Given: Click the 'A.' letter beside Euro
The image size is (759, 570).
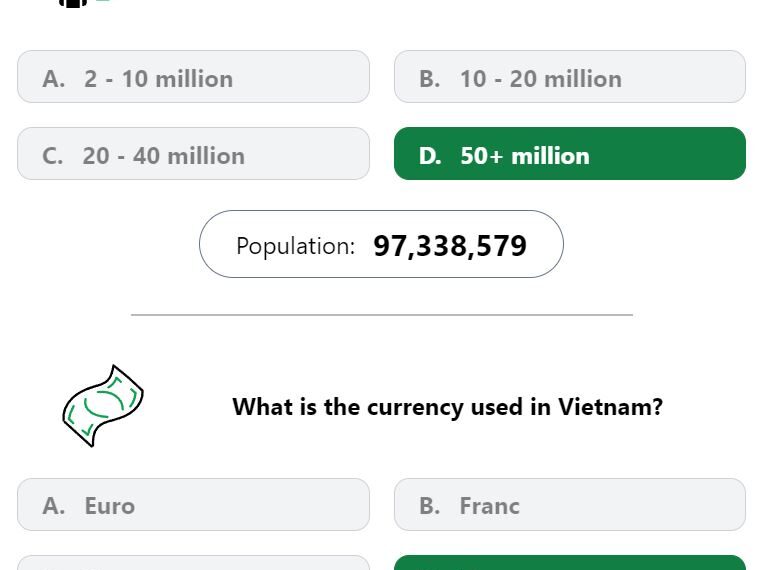Looking at the screenshot, I should point(53,506).
